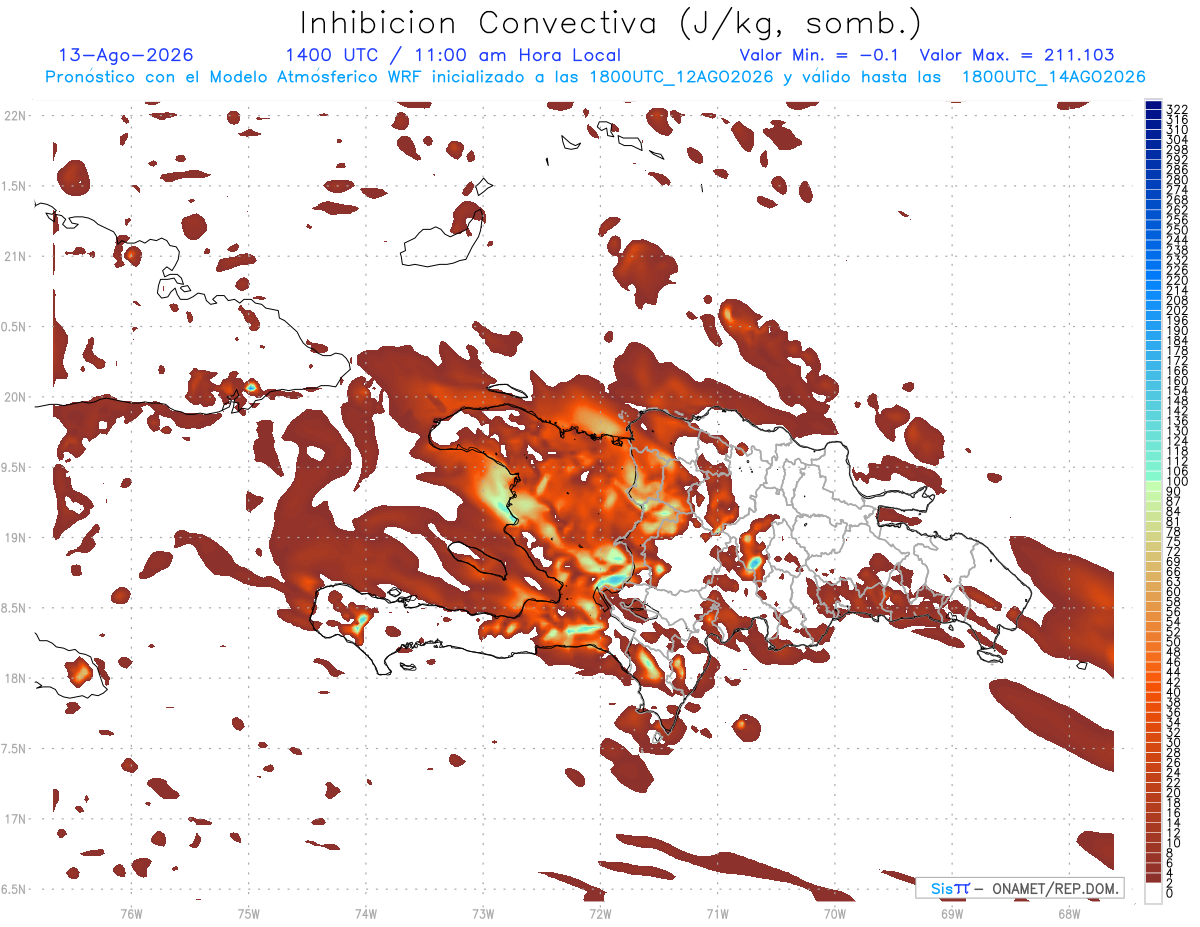Click the "0" color scale value
Viewport: 1200px width, 927px height.
click(1170, 893)
